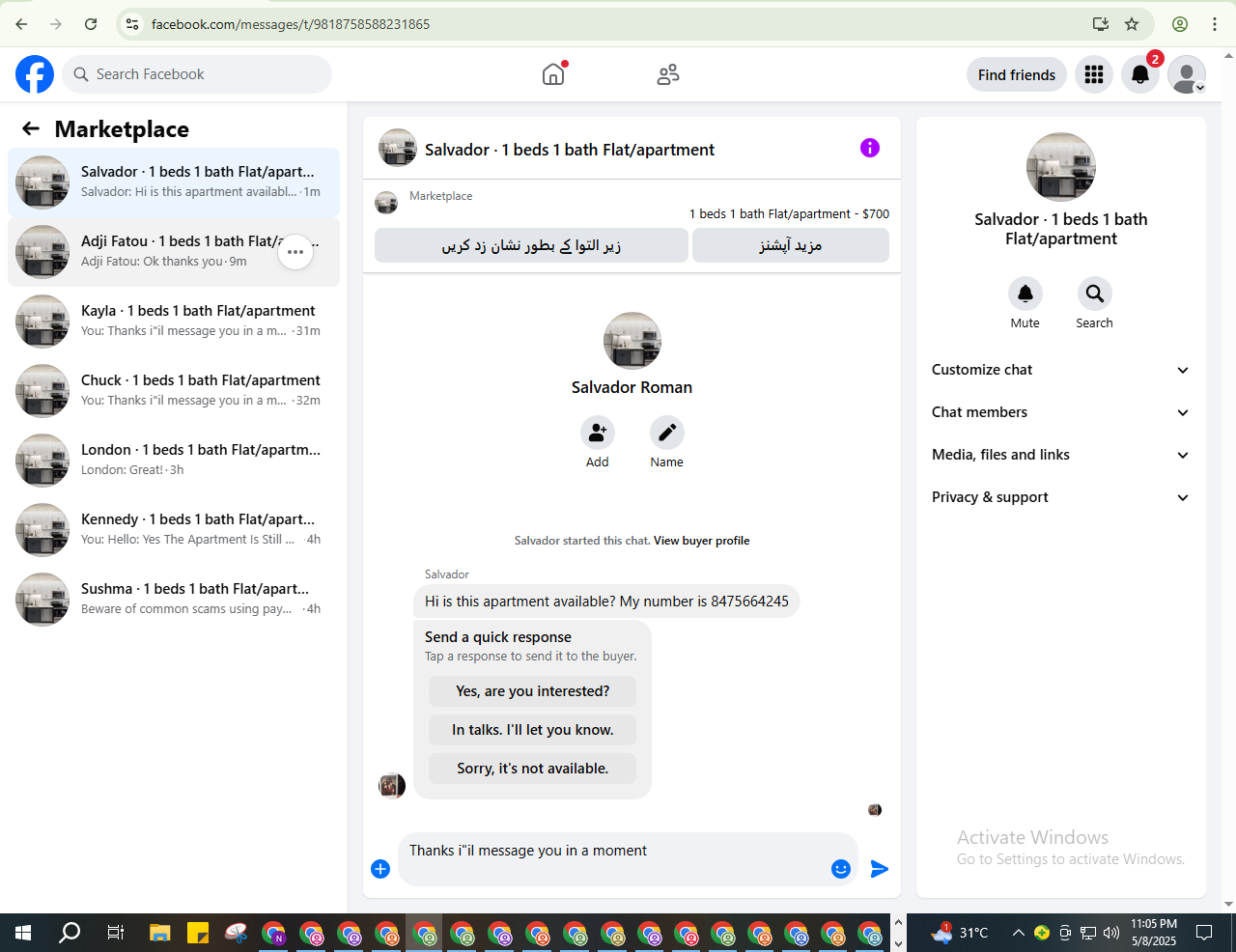Open Chrome's three-dot menu
1236x952 pixels.
[x=1215, y=24]
